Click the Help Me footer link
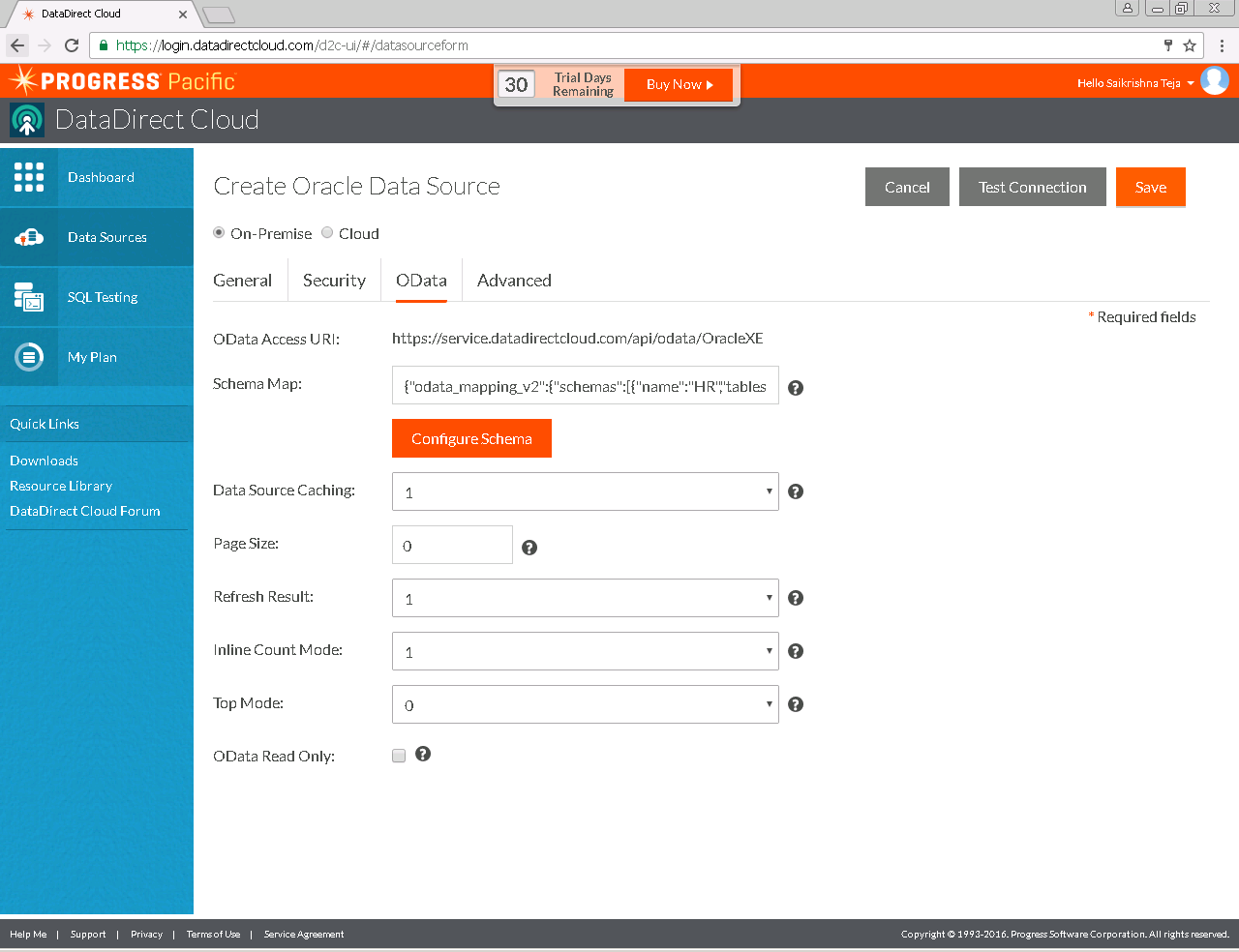The image size is (1239, 952). (x=28, y=935)
